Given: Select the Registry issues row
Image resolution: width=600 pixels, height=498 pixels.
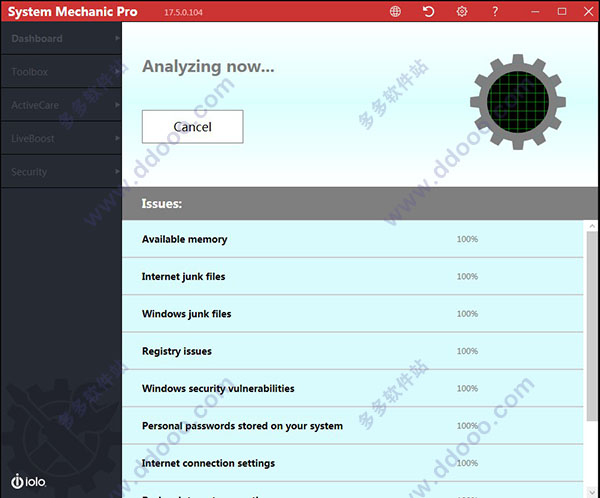Looking at the screenshot, I should (353, 351).
